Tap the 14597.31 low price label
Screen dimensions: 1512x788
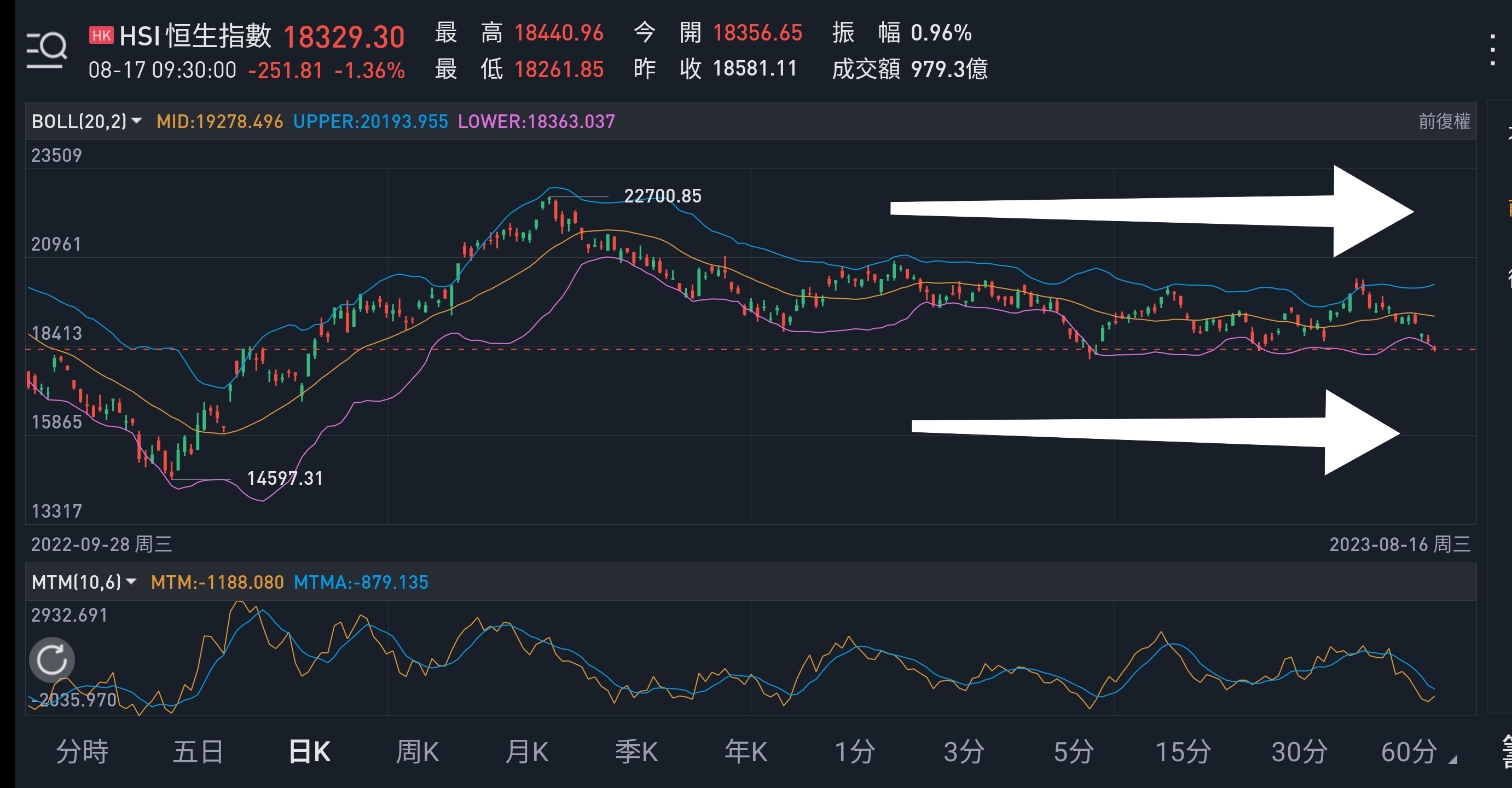click(285, 478)
